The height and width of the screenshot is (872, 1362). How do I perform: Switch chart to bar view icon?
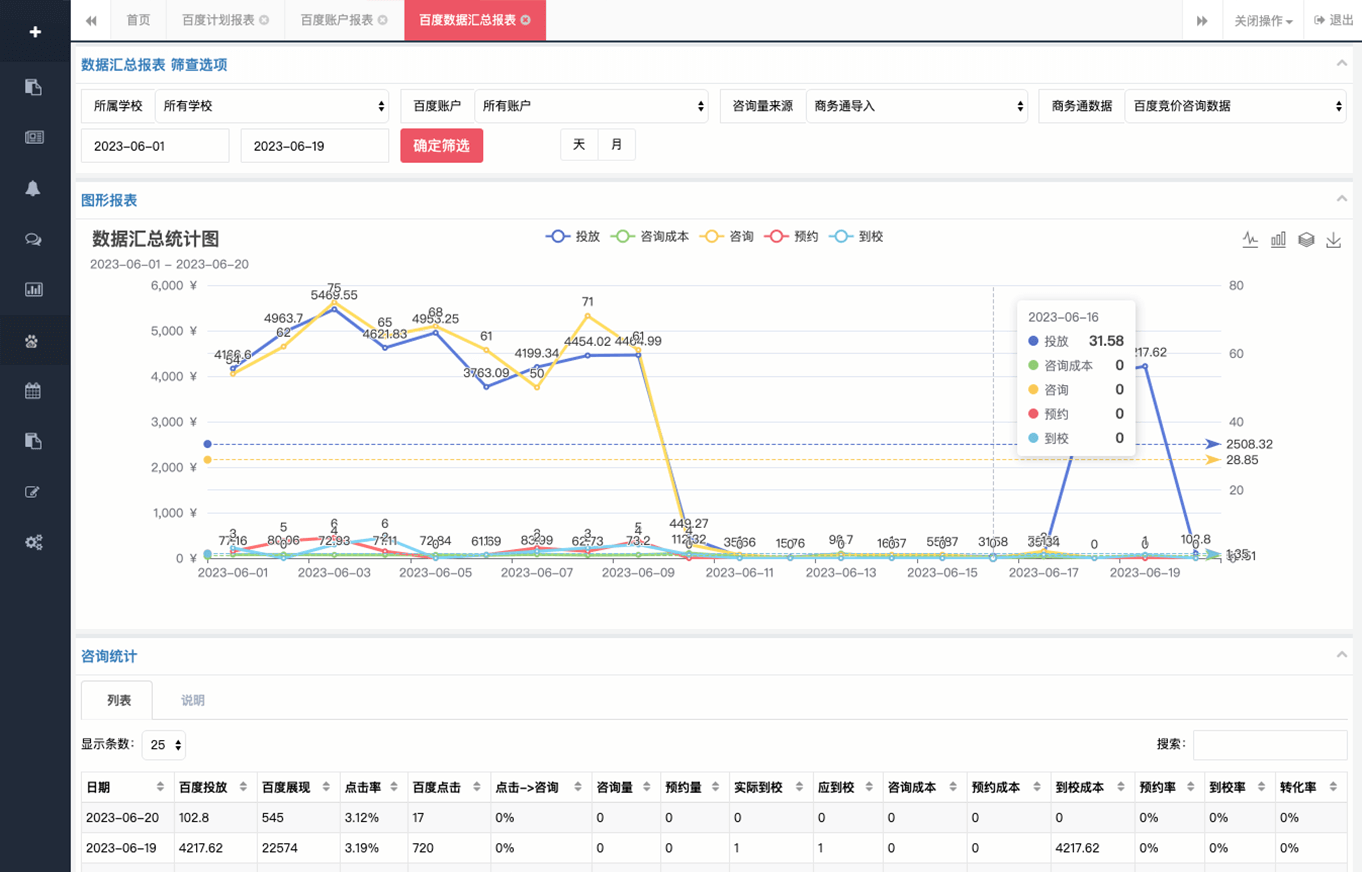pos(1278,239)
